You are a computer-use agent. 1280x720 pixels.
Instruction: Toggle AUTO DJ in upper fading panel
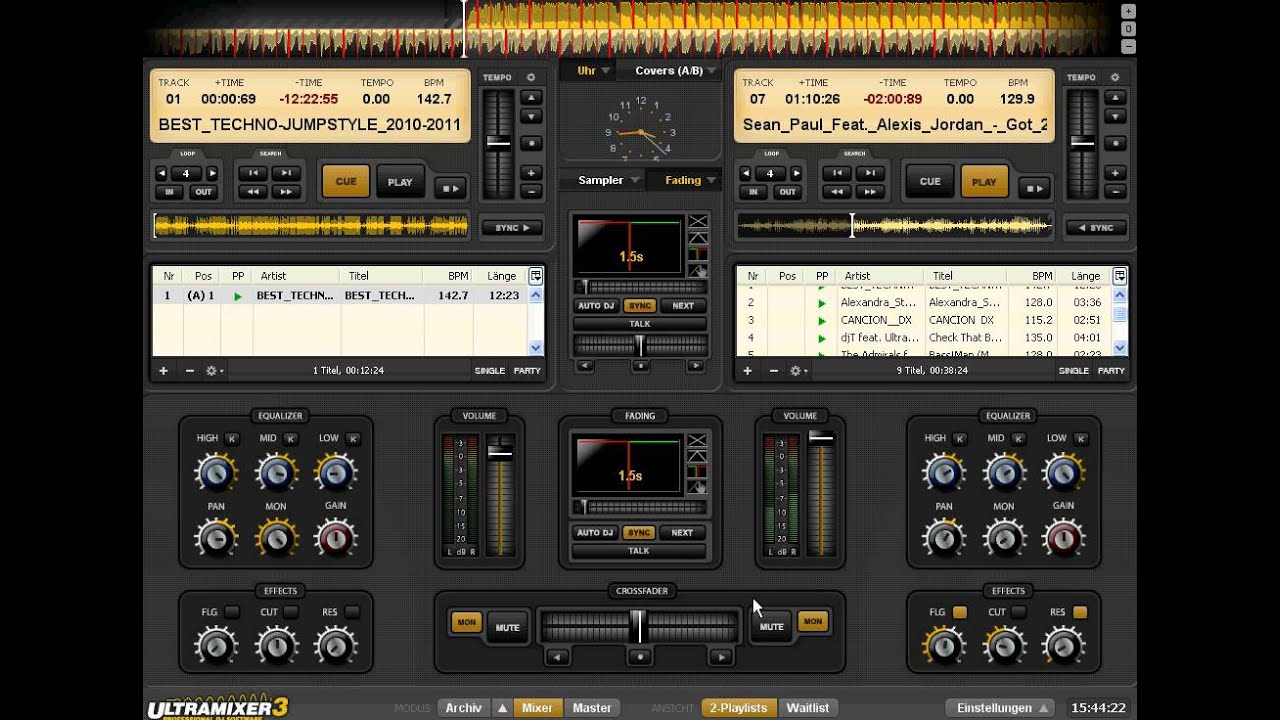click(x=596, y=306)
